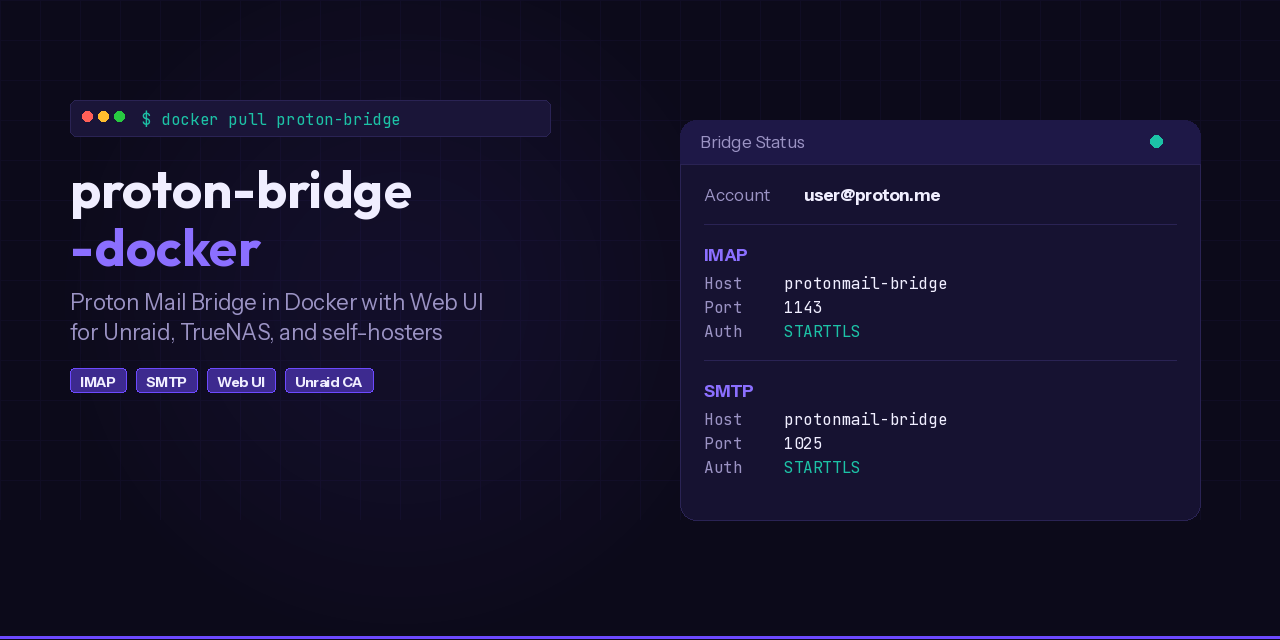
Task: Click the teal status indicator in Bridge Status header
Action: tap(1156, 142)
